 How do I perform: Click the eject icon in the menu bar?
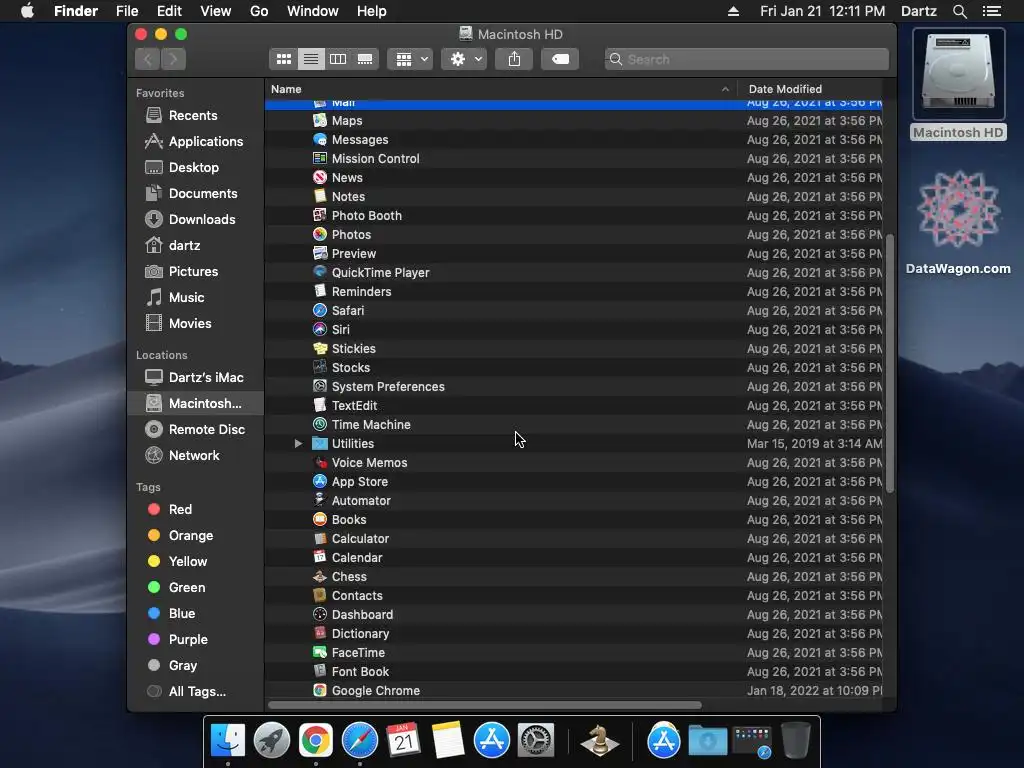pos(733,11)
